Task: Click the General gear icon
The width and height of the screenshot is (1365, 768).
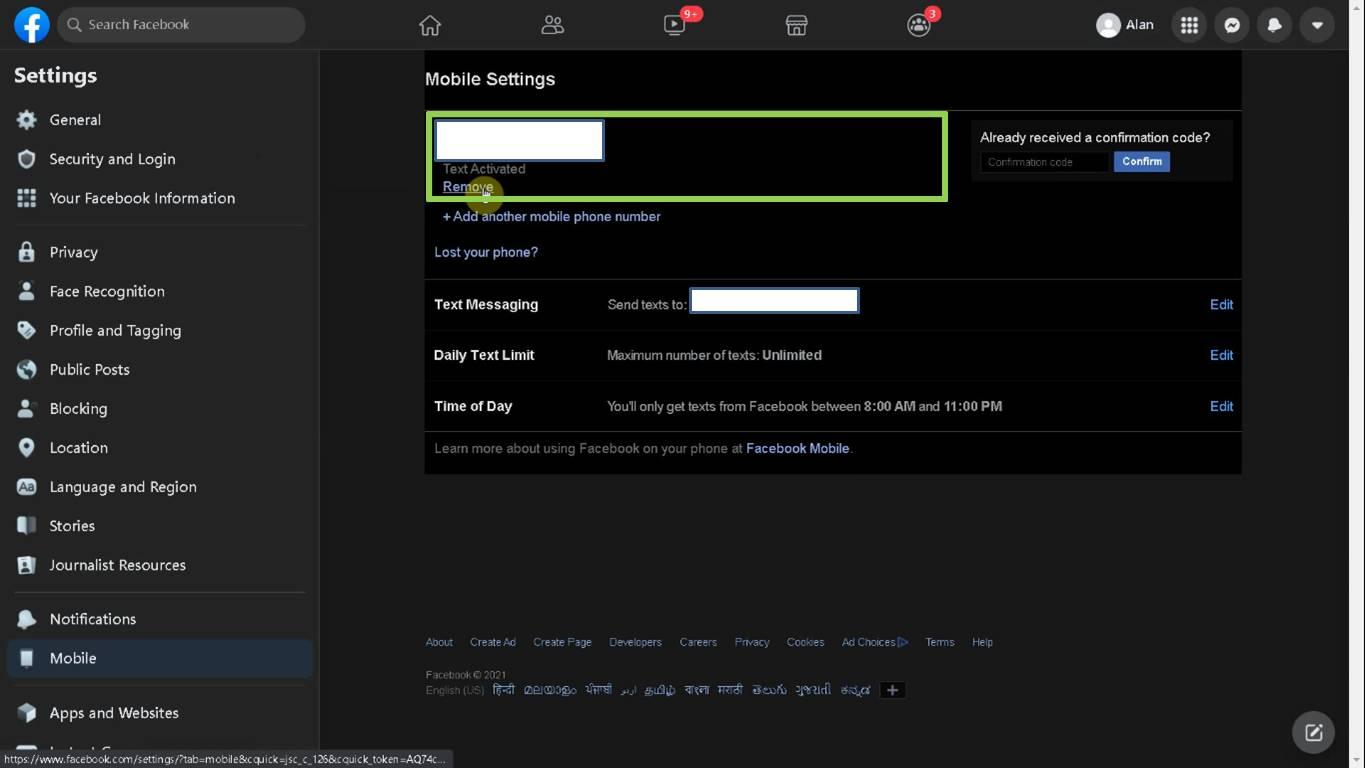Action: 27,120
